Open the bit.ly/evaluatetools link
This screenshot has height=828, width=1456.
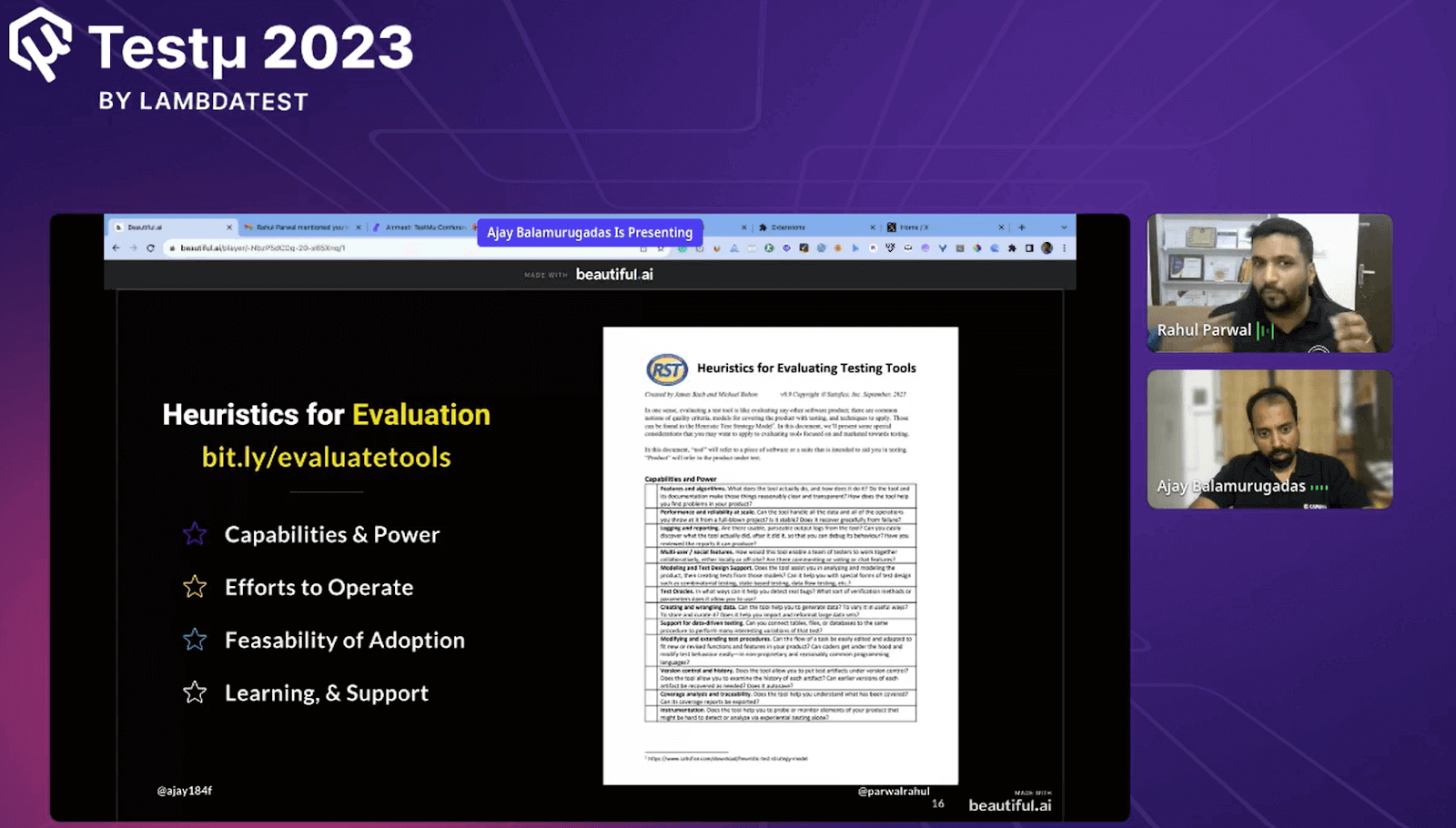coord(327,457)
